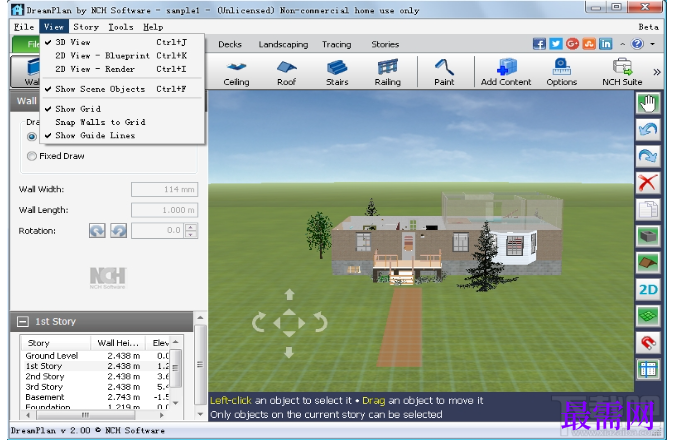673x447 pixels.
Task: Share on Facebook
Action: [x=539, y=44]
